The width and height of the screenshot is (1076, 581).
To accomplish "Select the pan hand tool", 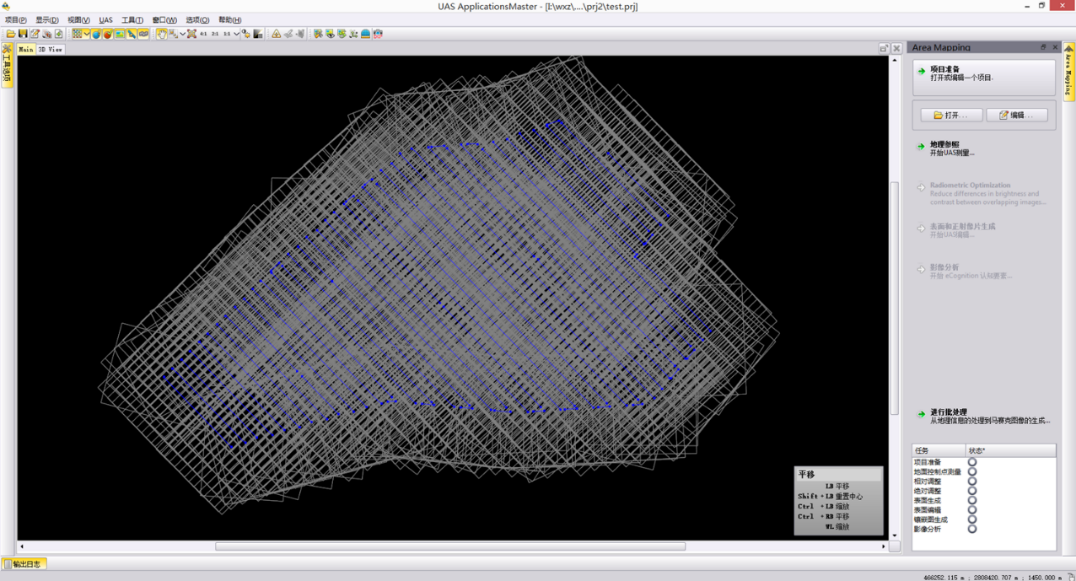I will 162,34.
